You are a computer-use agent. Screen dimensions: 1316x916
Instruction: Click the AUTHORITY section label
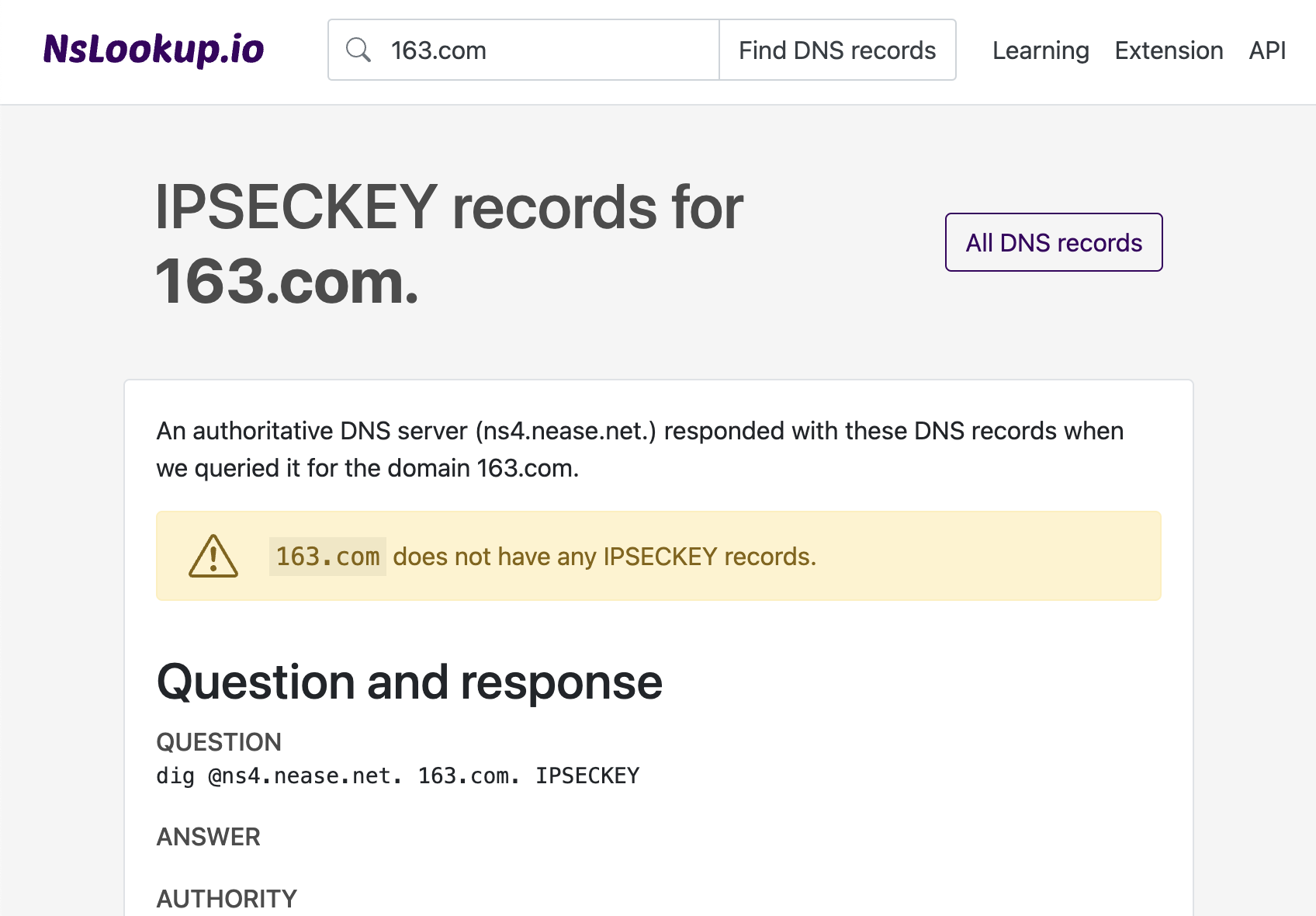[x=226, y=898]
